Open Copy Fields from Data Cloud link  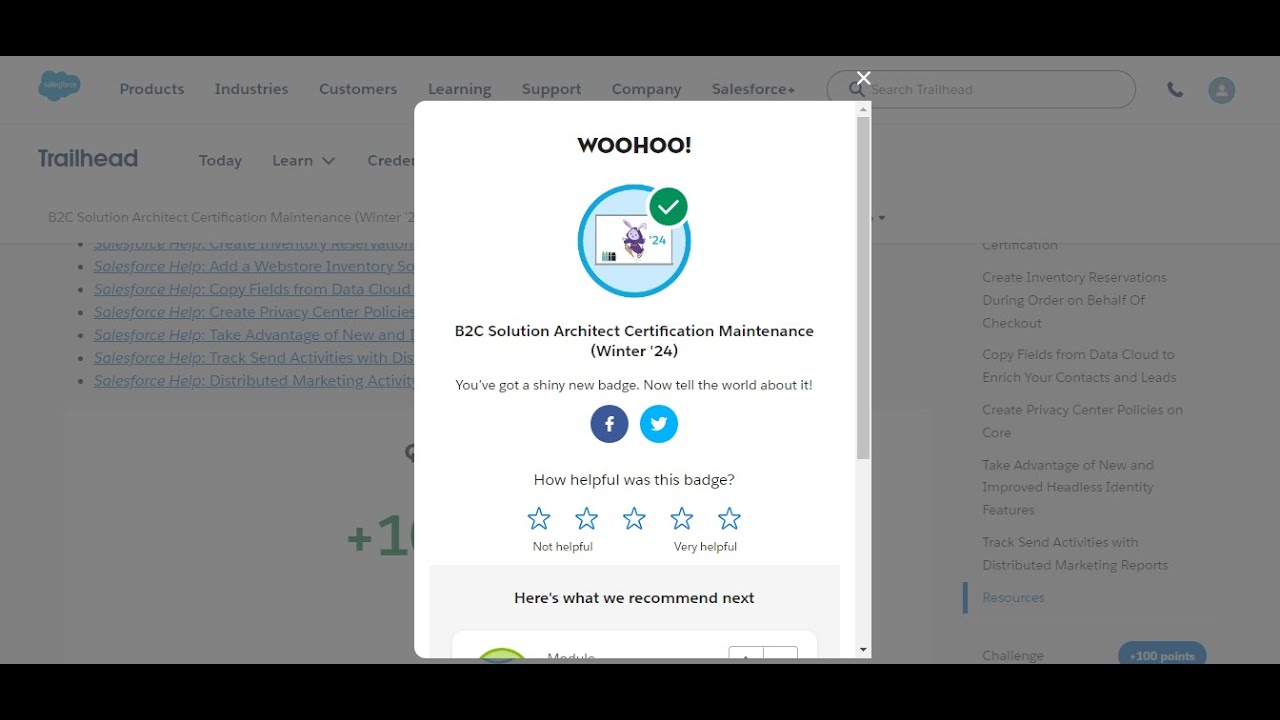pyautogui.click(x=253, y=290)
